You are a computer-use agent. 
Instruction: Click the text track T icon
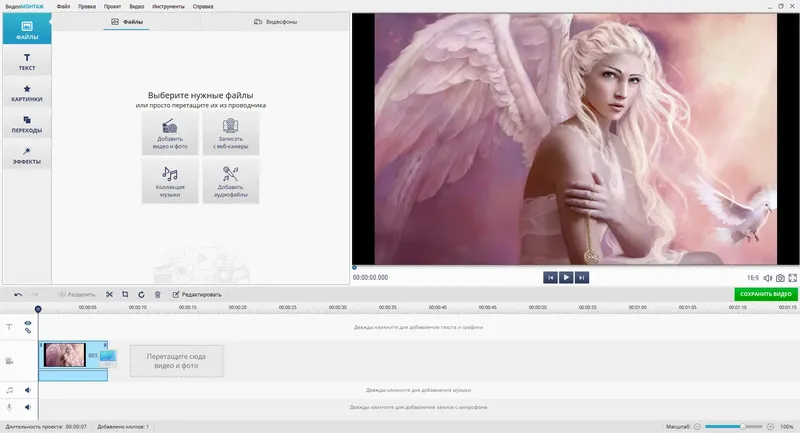[x=9, y=327]
